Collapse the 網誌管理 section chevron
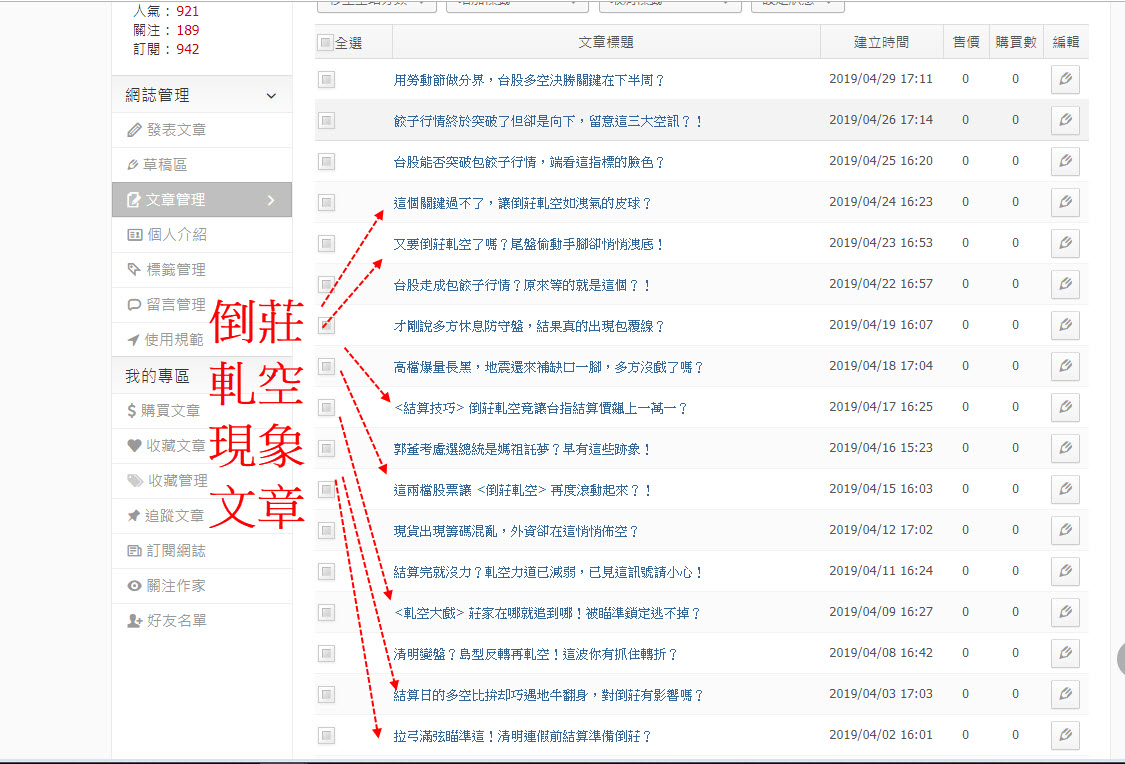The image size is (1125, 764). [x=271, y=95]
